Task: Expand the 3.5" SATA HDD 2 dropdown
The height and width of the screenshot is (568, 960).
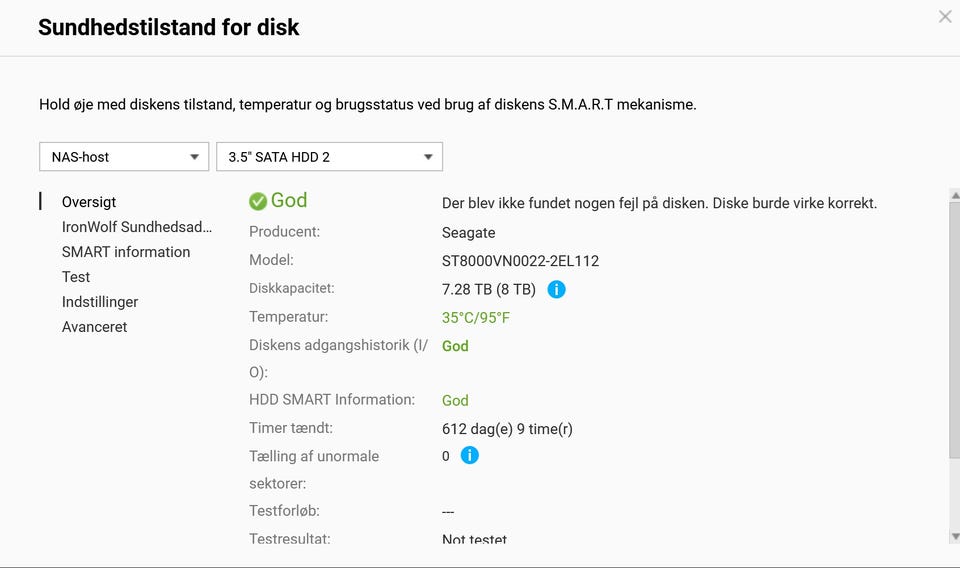Action: tap(329, 157)
